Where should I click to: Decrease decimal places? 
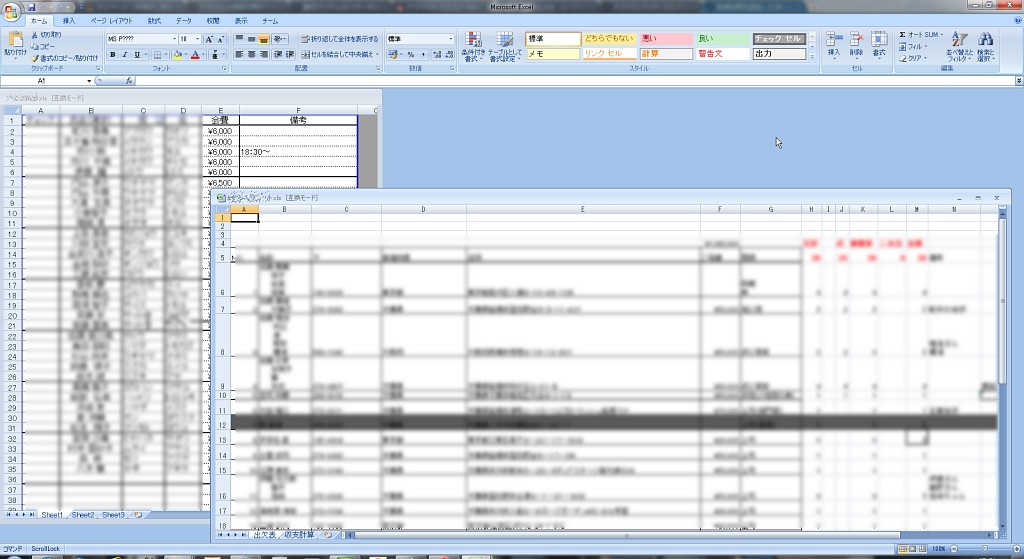tap(449, 55)
